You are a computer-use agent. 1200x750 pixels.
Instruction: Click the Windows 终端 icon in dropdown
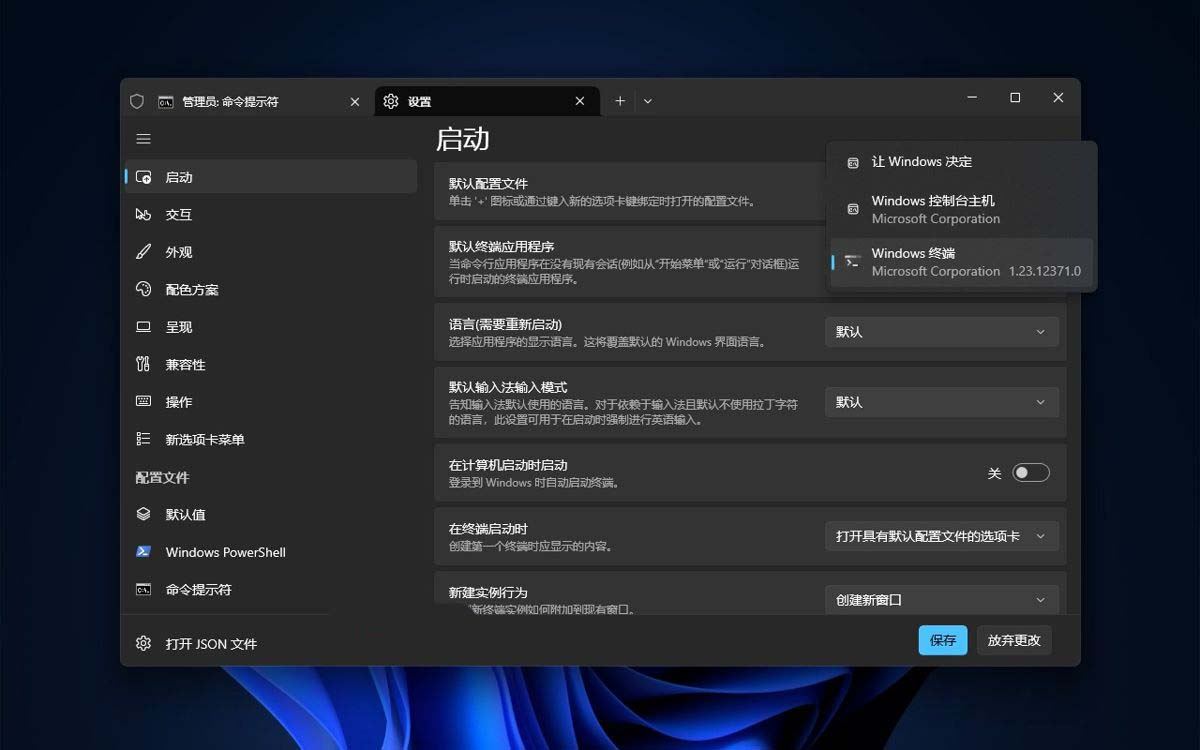point(853,261)
